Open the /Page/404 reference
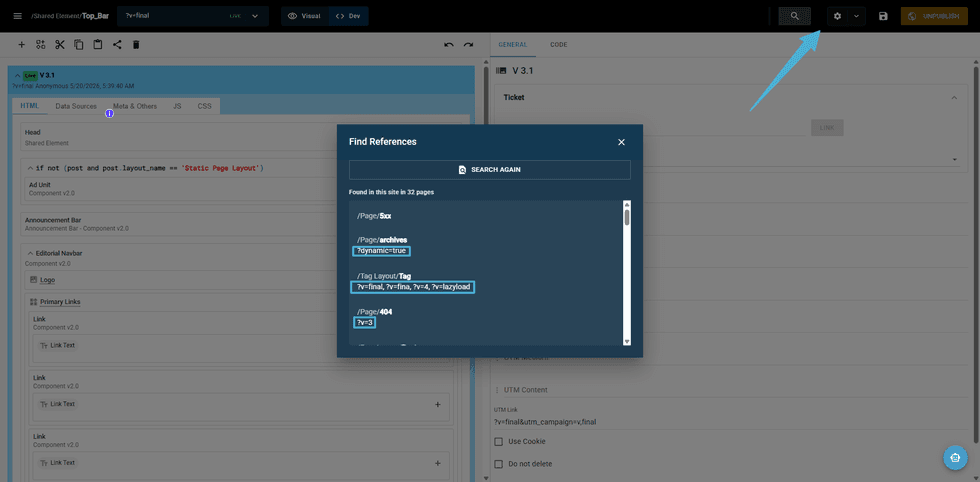 [374, 312]
